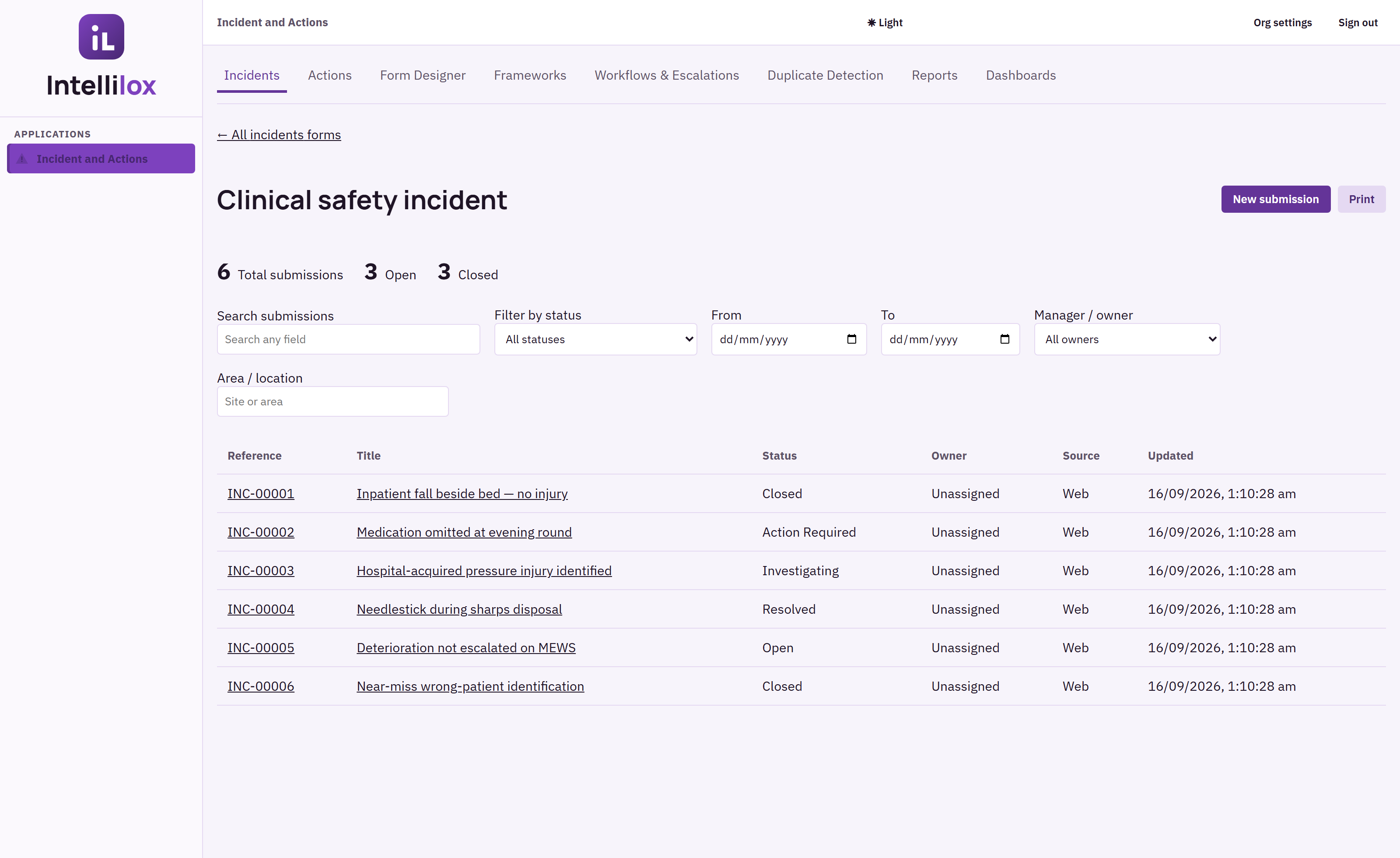Image resolution: width=1400 pixels, height=858 pixels.
Task: Select Incident and Actions in the sidebar
Action: 101,158
